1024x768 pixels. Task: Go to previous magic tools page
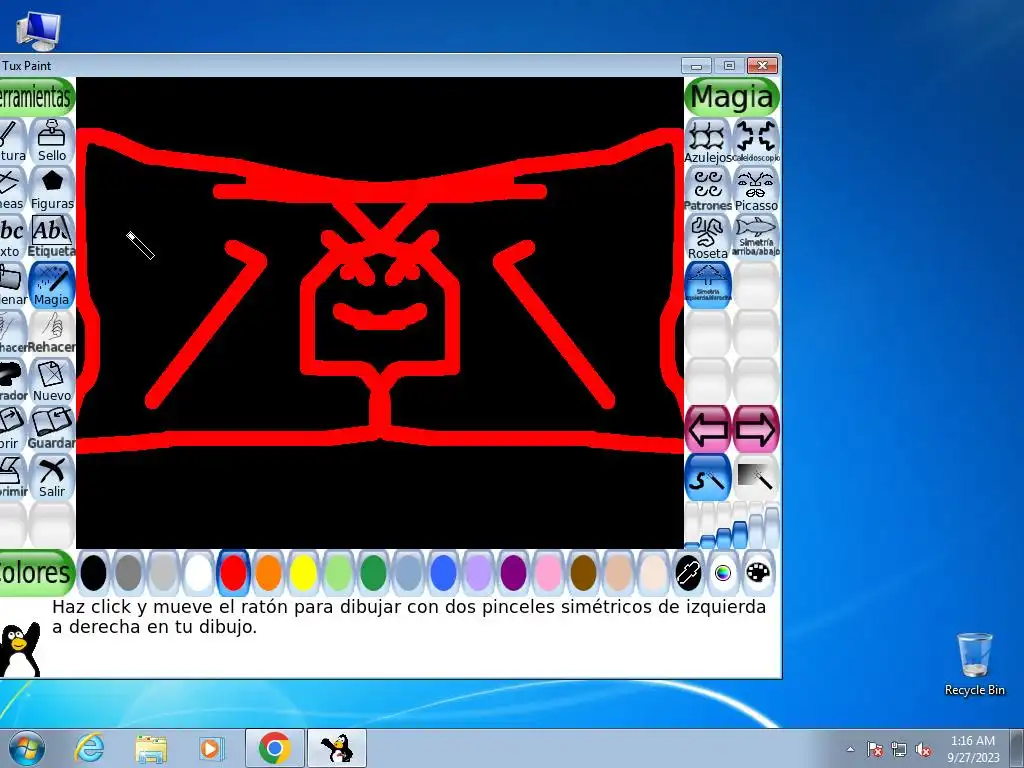708,429
